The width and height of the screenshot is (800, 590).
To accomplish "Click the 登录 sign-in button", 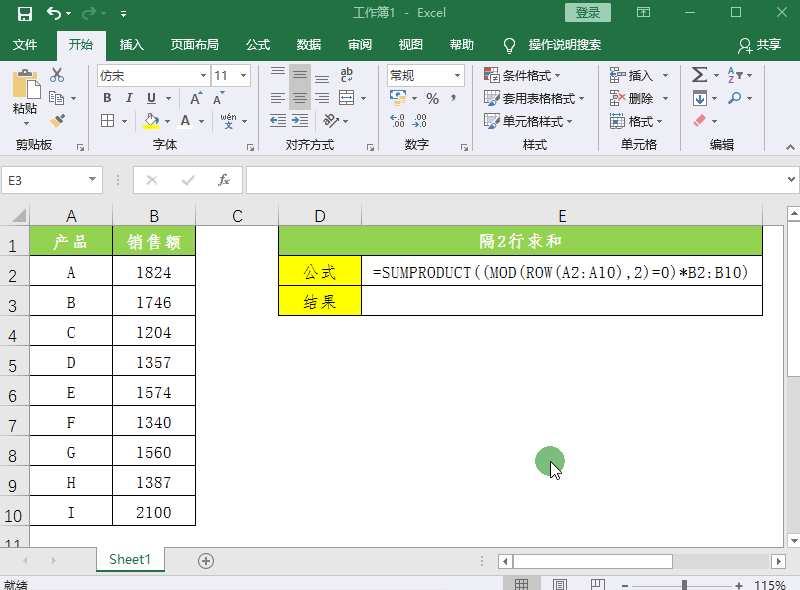I will click(588, 13).
